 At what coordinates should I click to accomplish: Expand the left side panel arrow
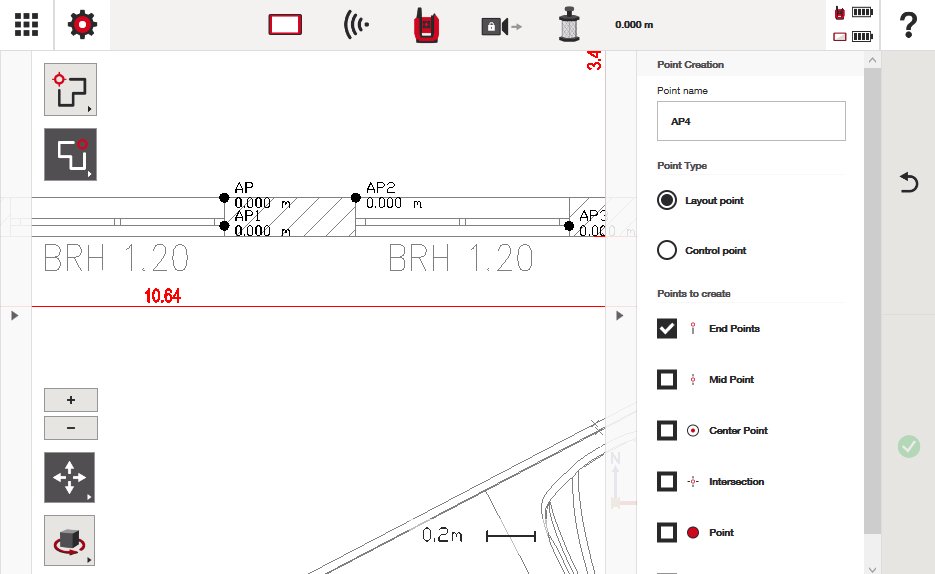[14, 316]
